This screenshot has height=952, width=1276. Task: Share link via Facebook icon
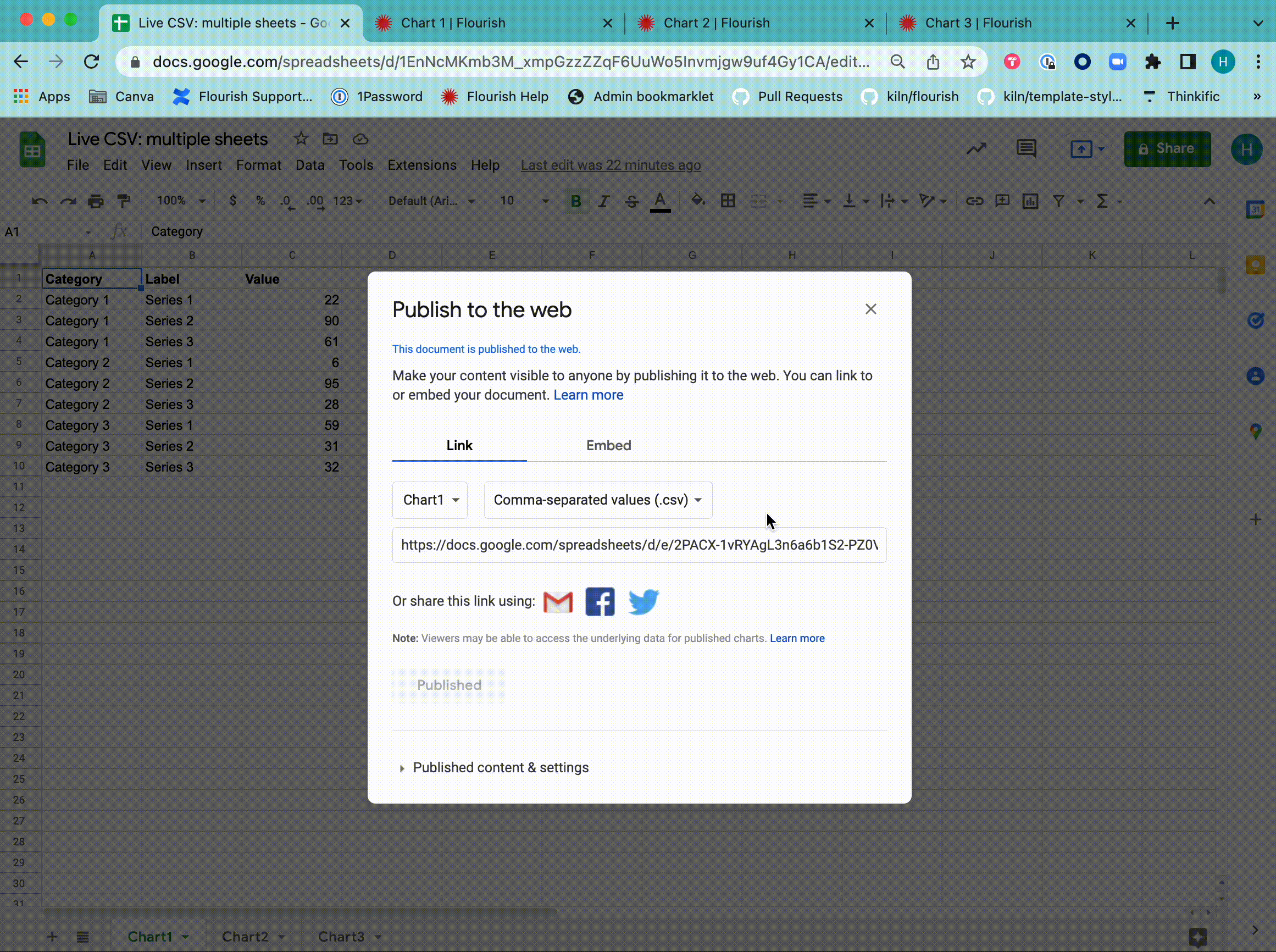pos(600,602)
